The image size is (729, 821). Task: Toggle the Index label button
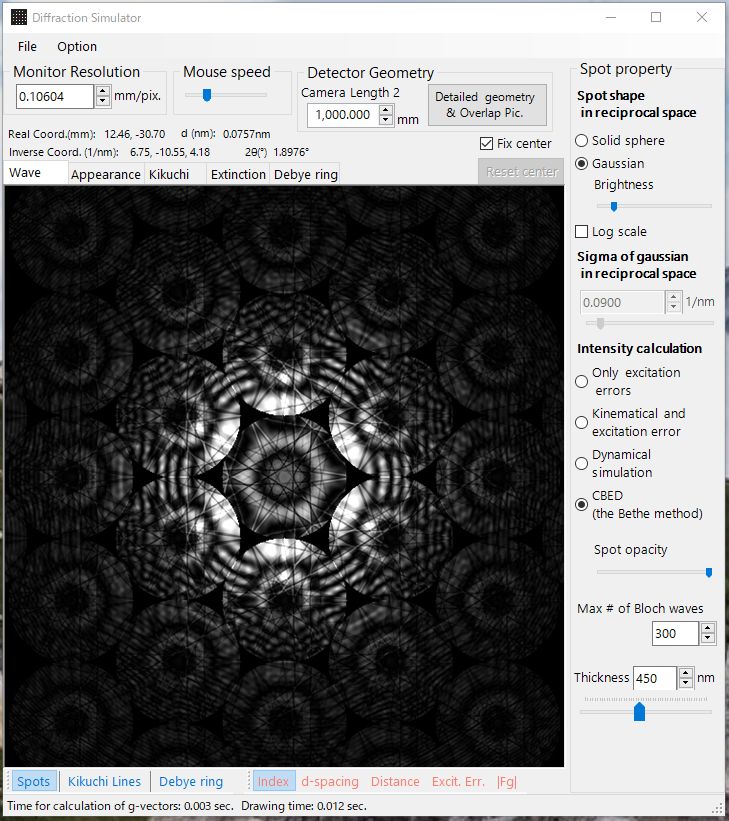click(273, 781)
